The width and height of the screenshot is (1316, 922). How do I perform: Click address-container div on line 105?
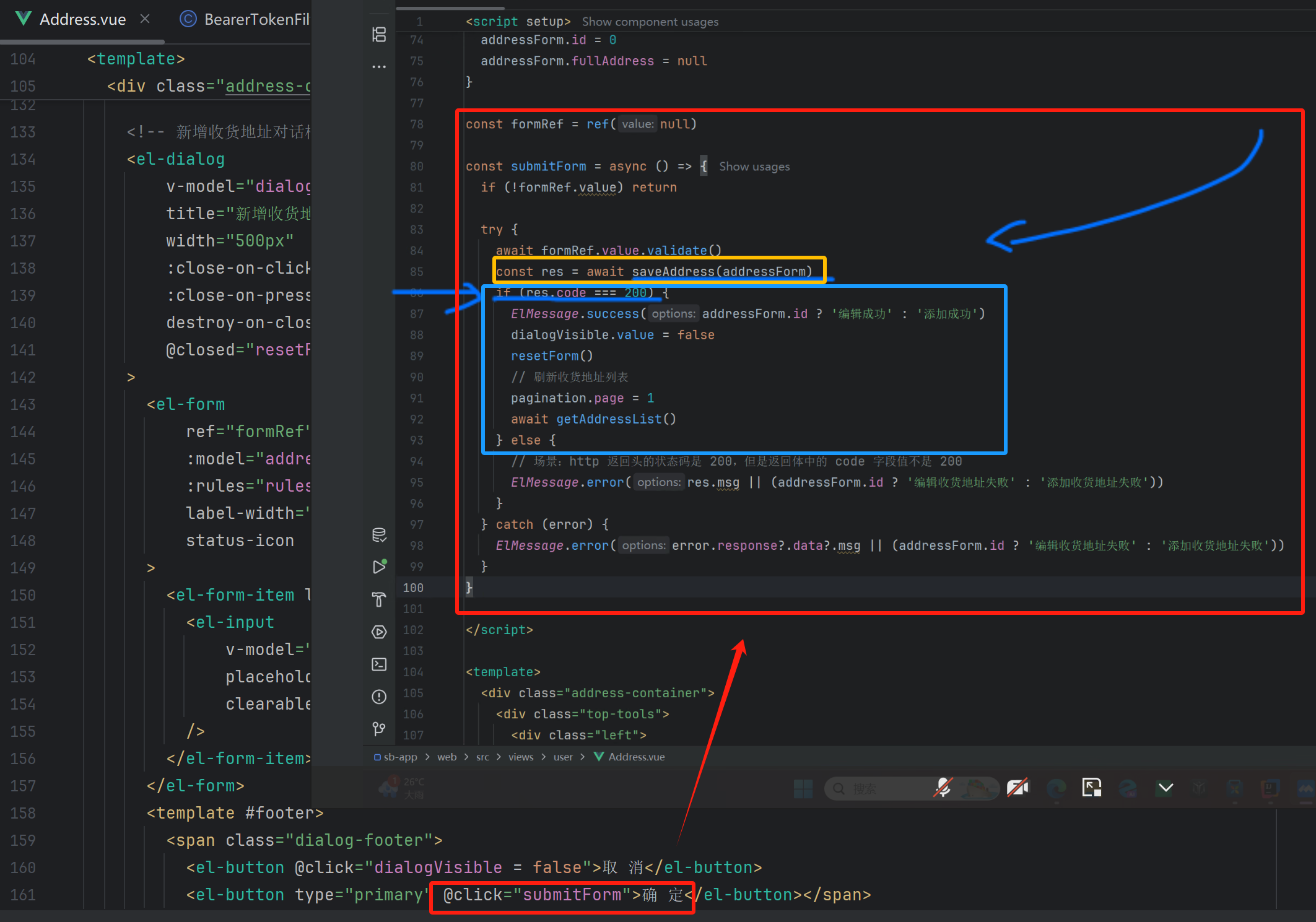598,693
